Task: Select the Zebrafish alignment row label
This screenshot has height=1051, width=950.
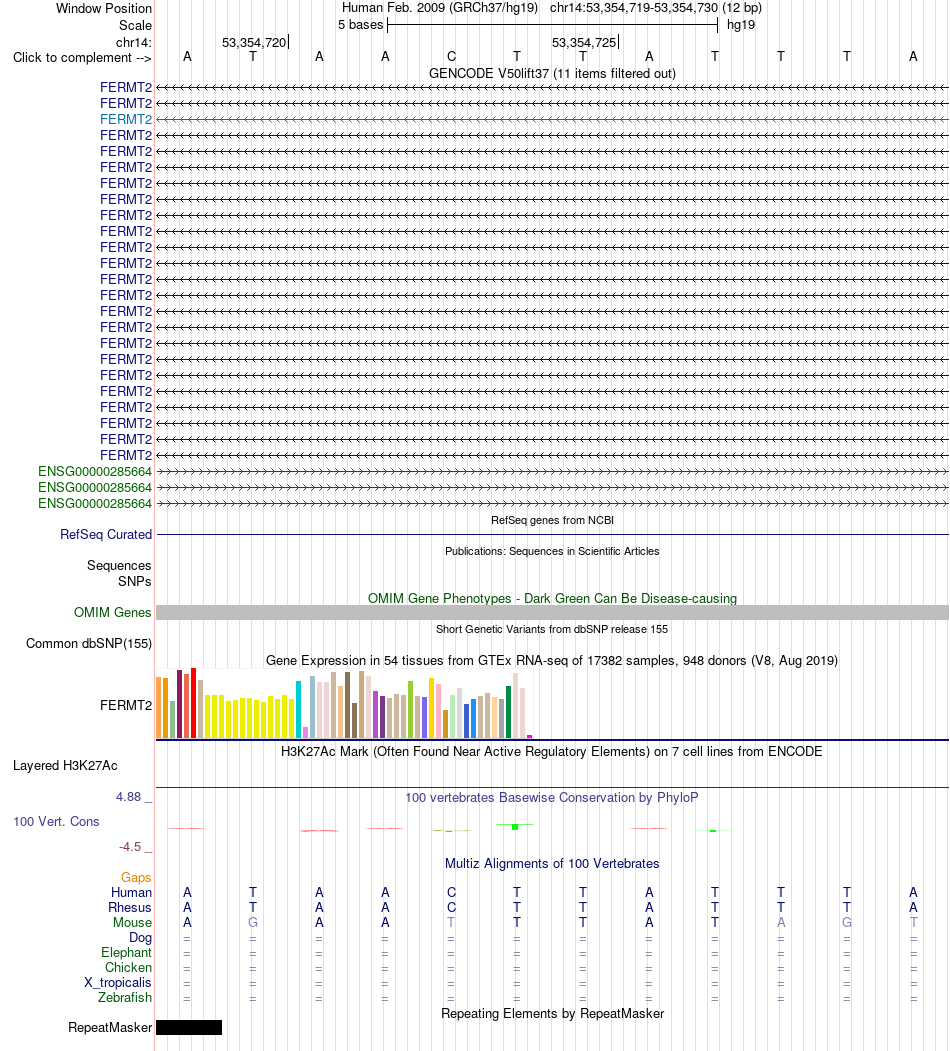Action: 125,997
